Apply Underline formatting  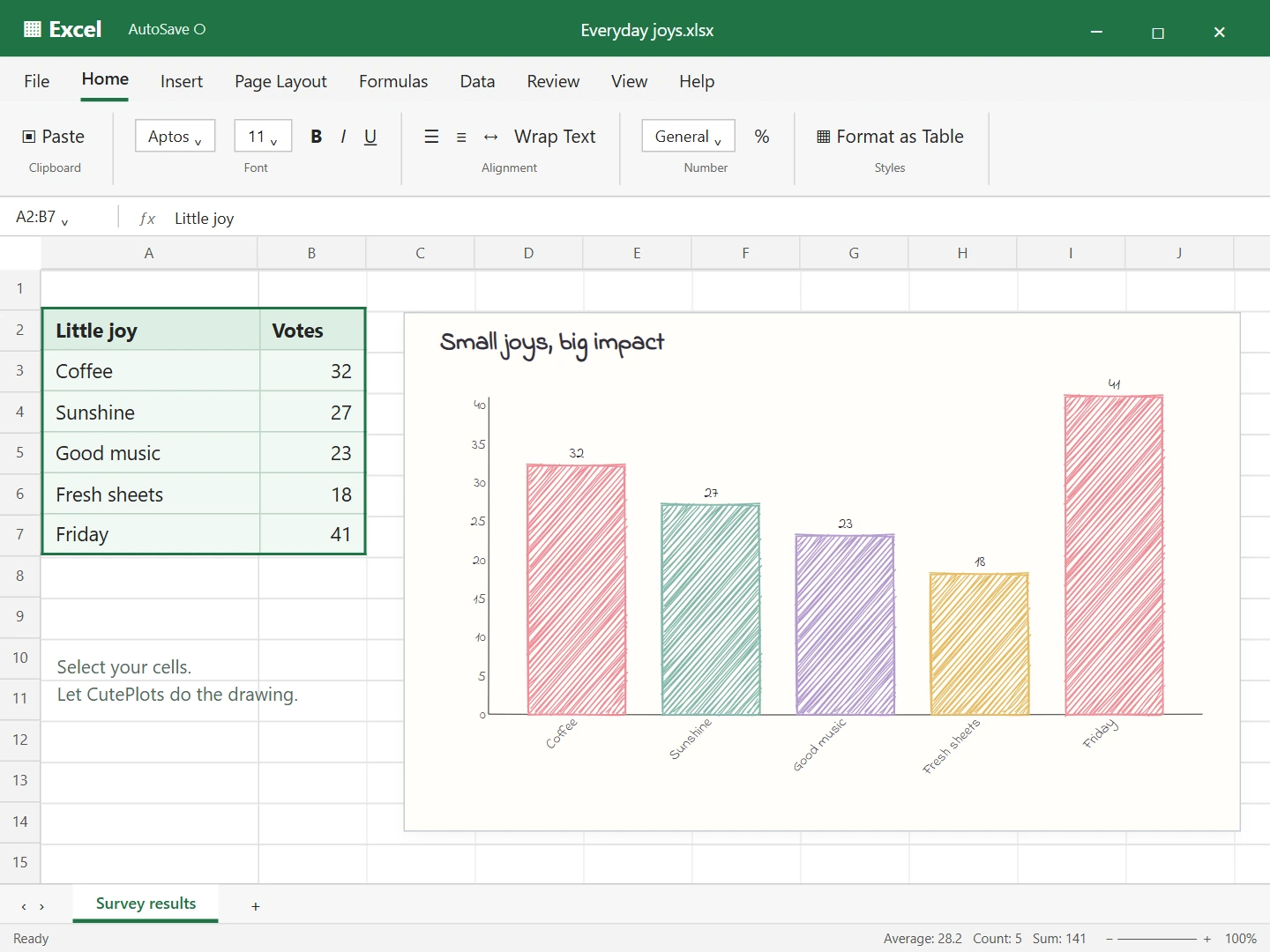370,137
